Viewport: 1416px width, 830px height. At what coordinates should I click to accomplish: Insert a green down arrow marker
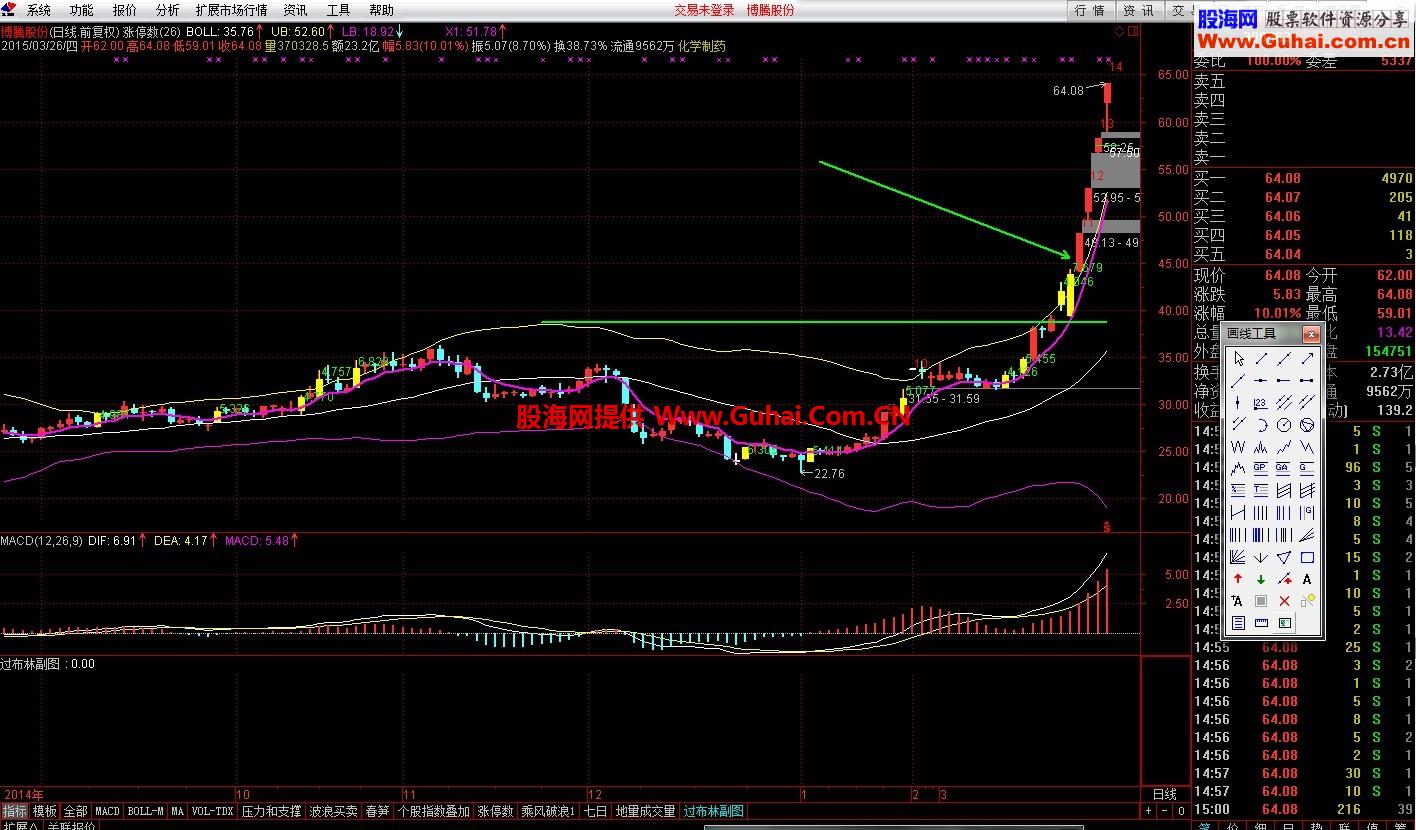click(x=1262, y=579)
